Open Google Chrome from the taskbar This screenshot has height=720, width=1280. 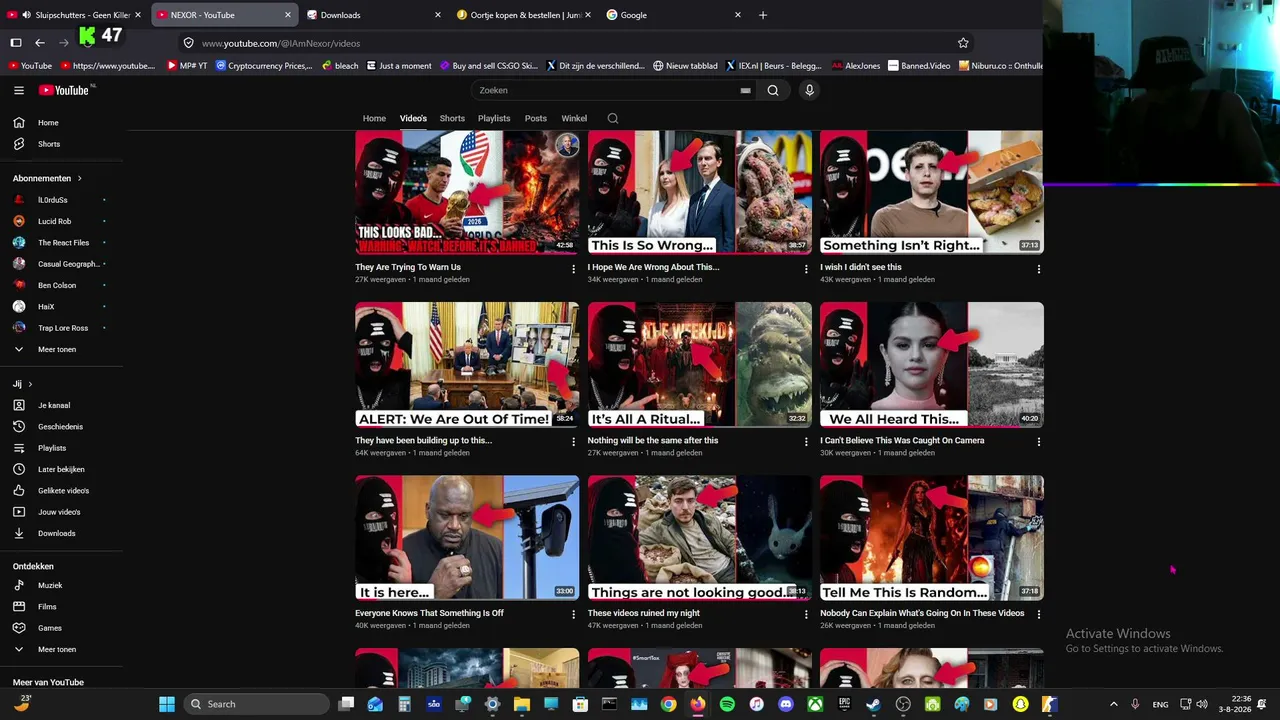click(668, 704)
